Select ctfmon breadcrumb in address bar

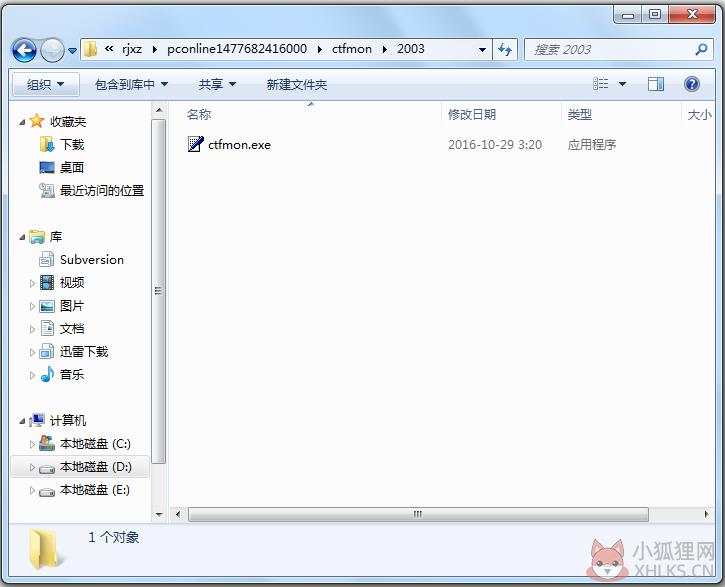(352, 49)
